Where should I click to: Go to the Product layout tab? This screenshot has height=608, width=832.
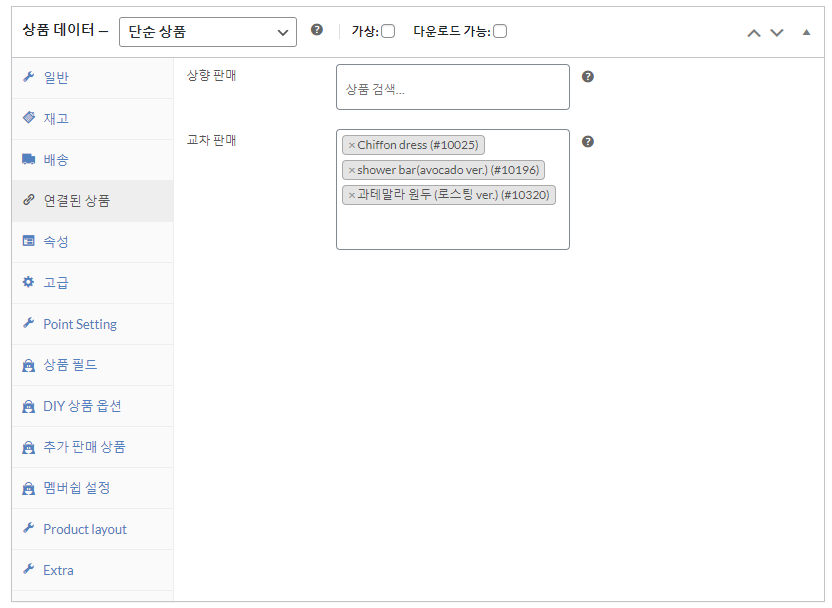pyautogui.click(x=85, y=529)
